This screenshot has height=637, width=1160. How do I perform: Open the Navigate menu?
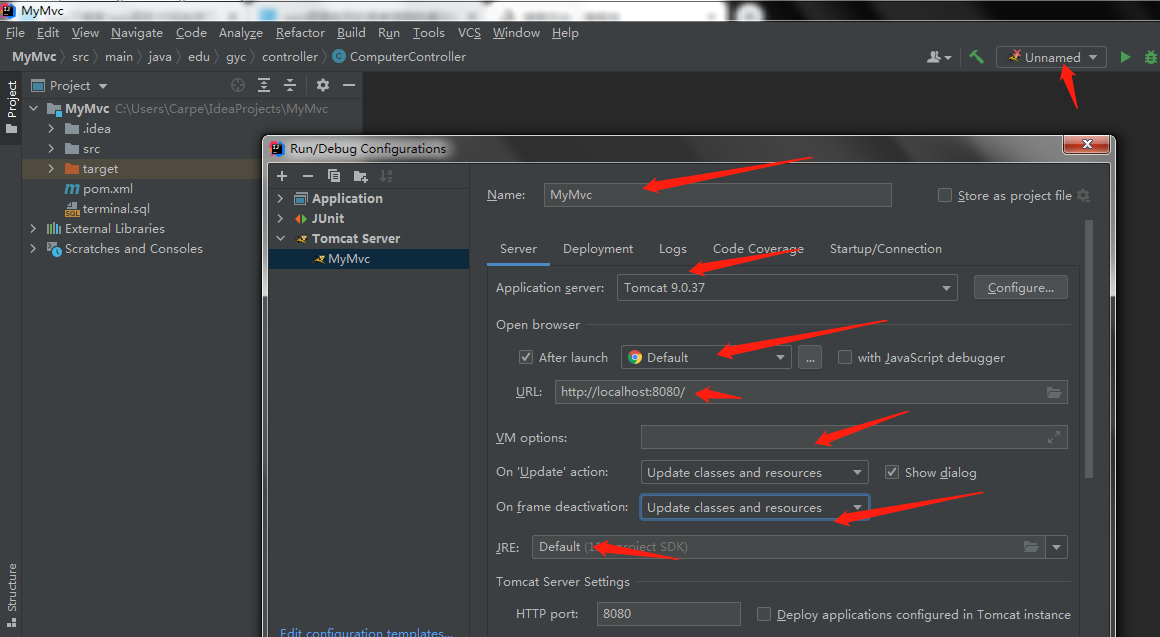[x=137, y=33]
